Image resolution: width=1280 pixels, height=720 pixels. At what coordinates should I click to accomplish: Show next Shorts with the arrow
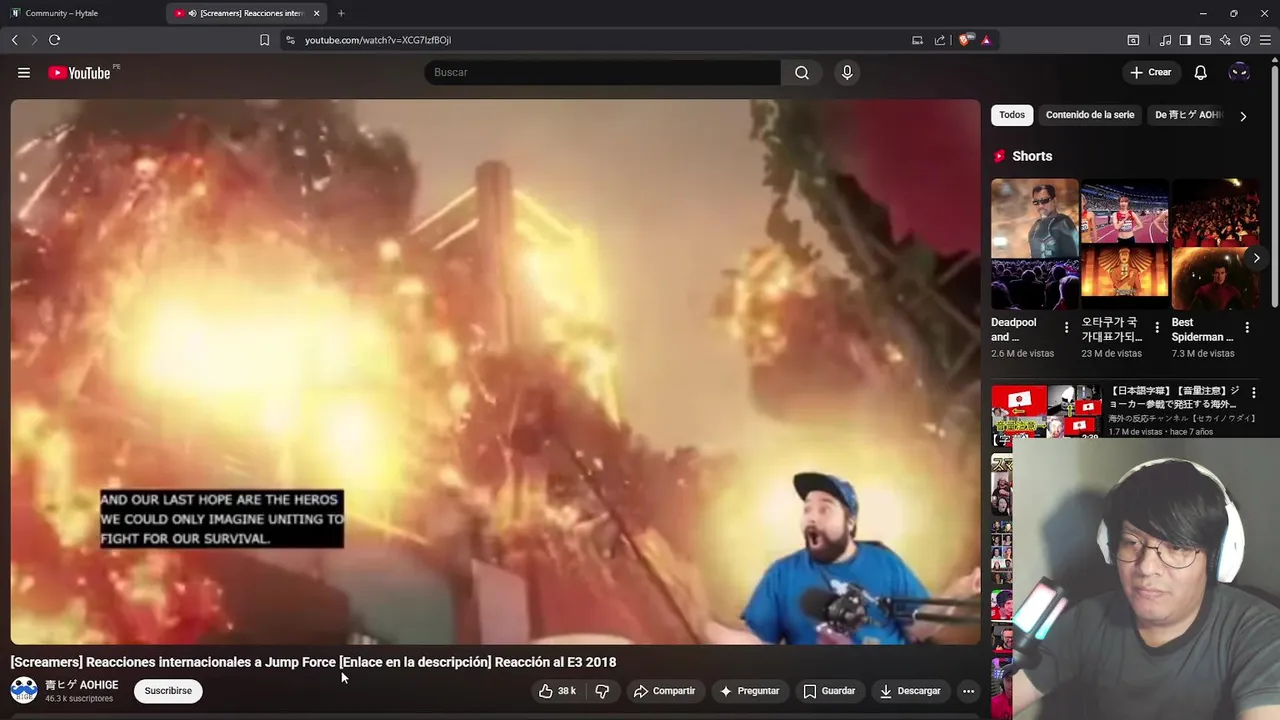click(x=1256, y=258)
